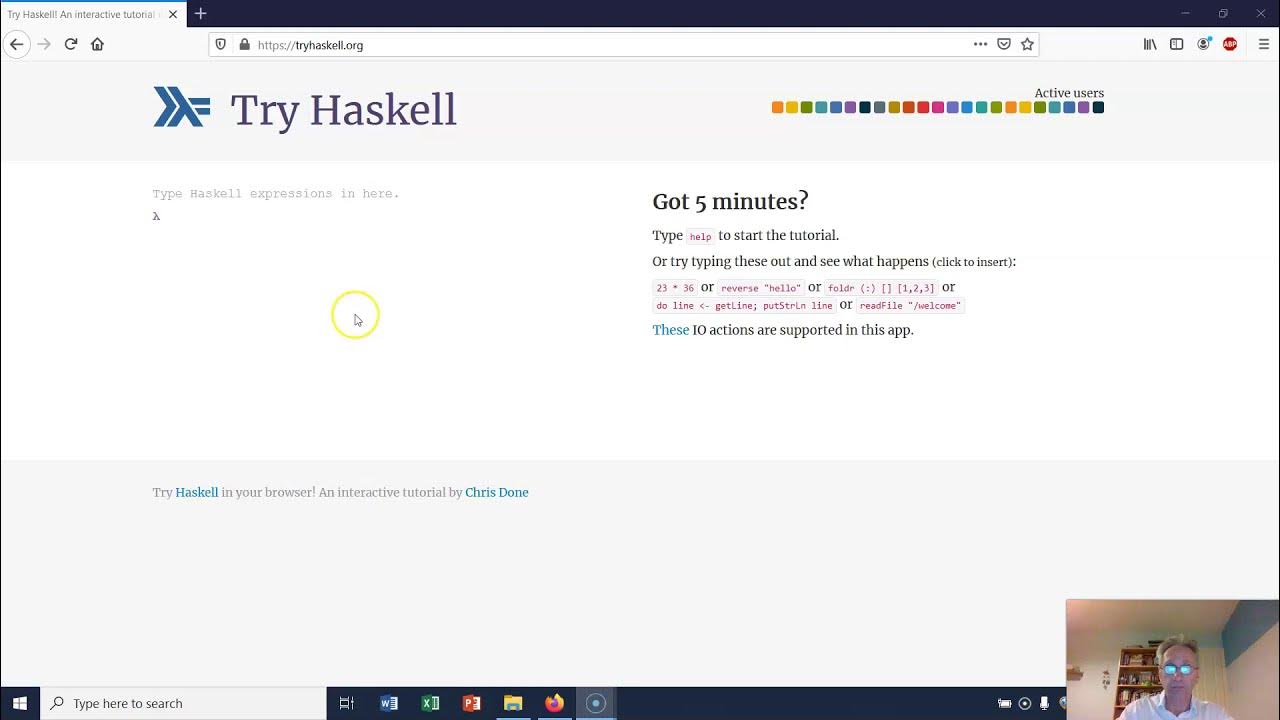Open the Windows Start menu

click(x=20, y=703)
